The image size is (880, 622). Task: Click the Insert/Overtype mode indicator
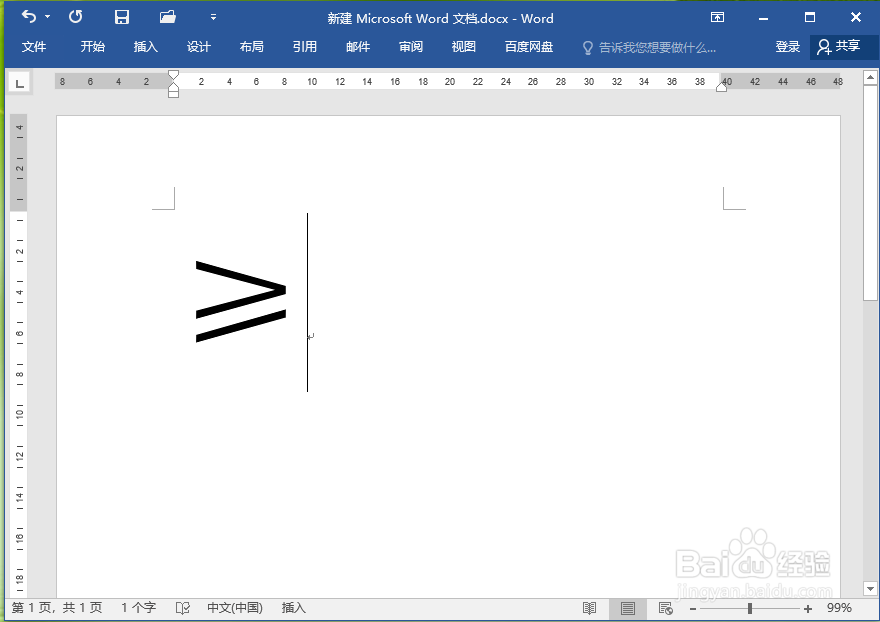pyautogui.click(x=292, y=607)
